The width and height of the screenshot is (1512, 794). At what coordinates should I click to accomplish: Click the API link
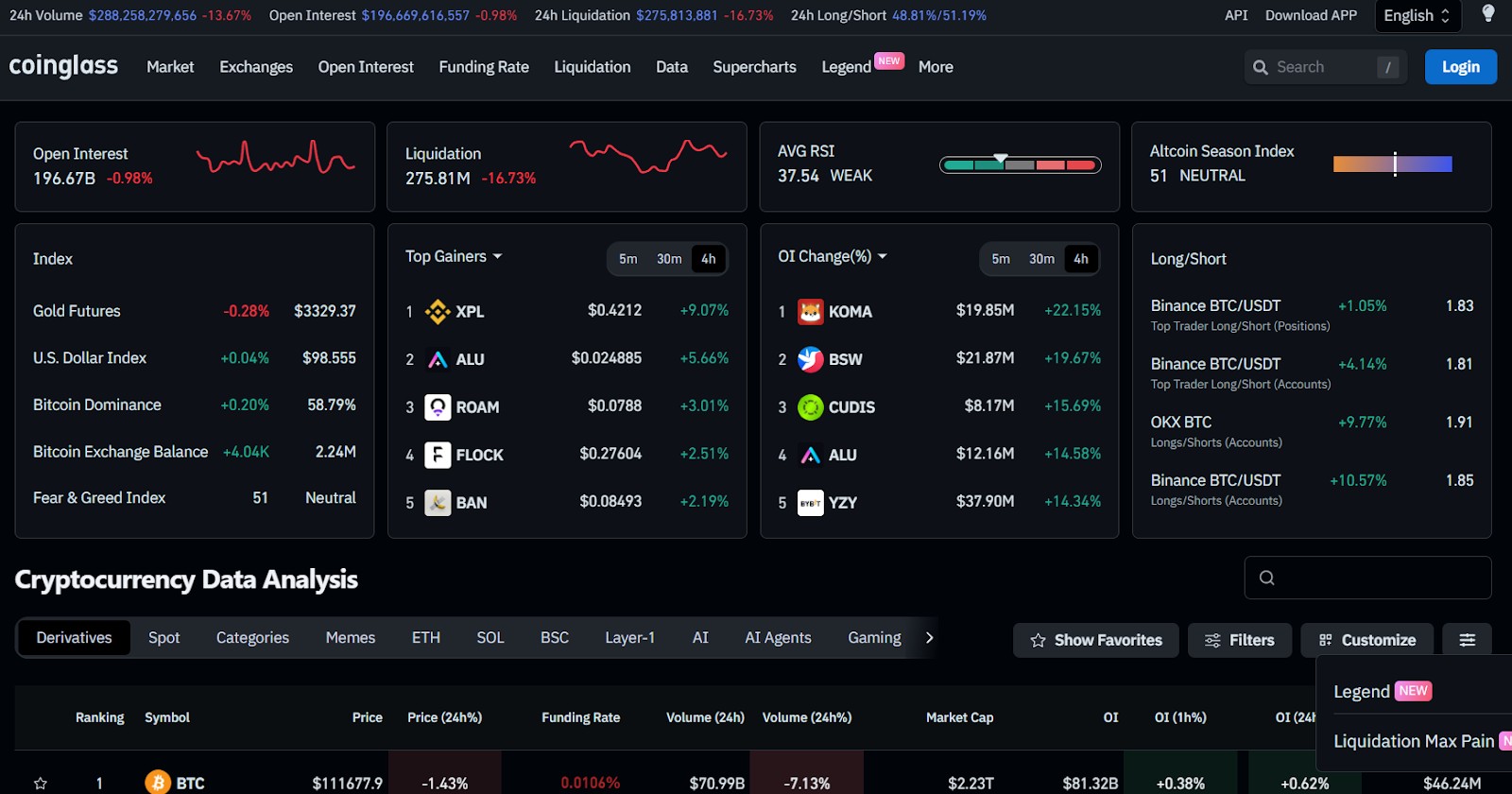click(1236, 15)
